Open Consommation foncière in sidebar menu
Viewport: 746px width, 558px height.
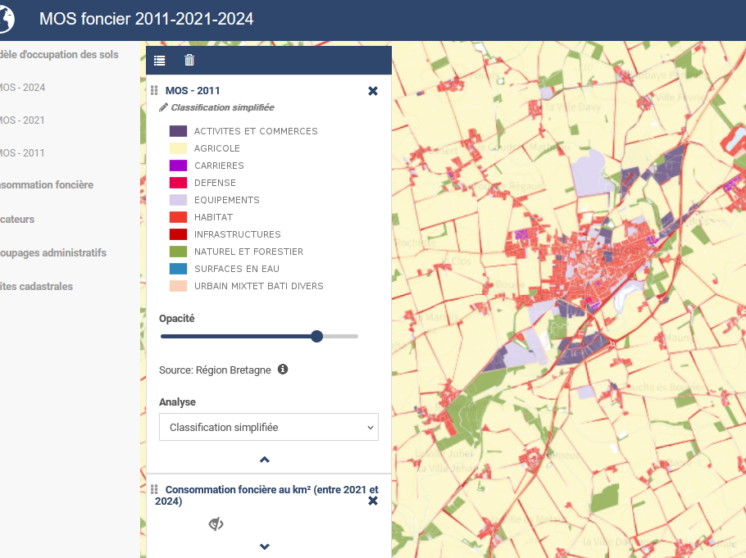click(47, 185)
